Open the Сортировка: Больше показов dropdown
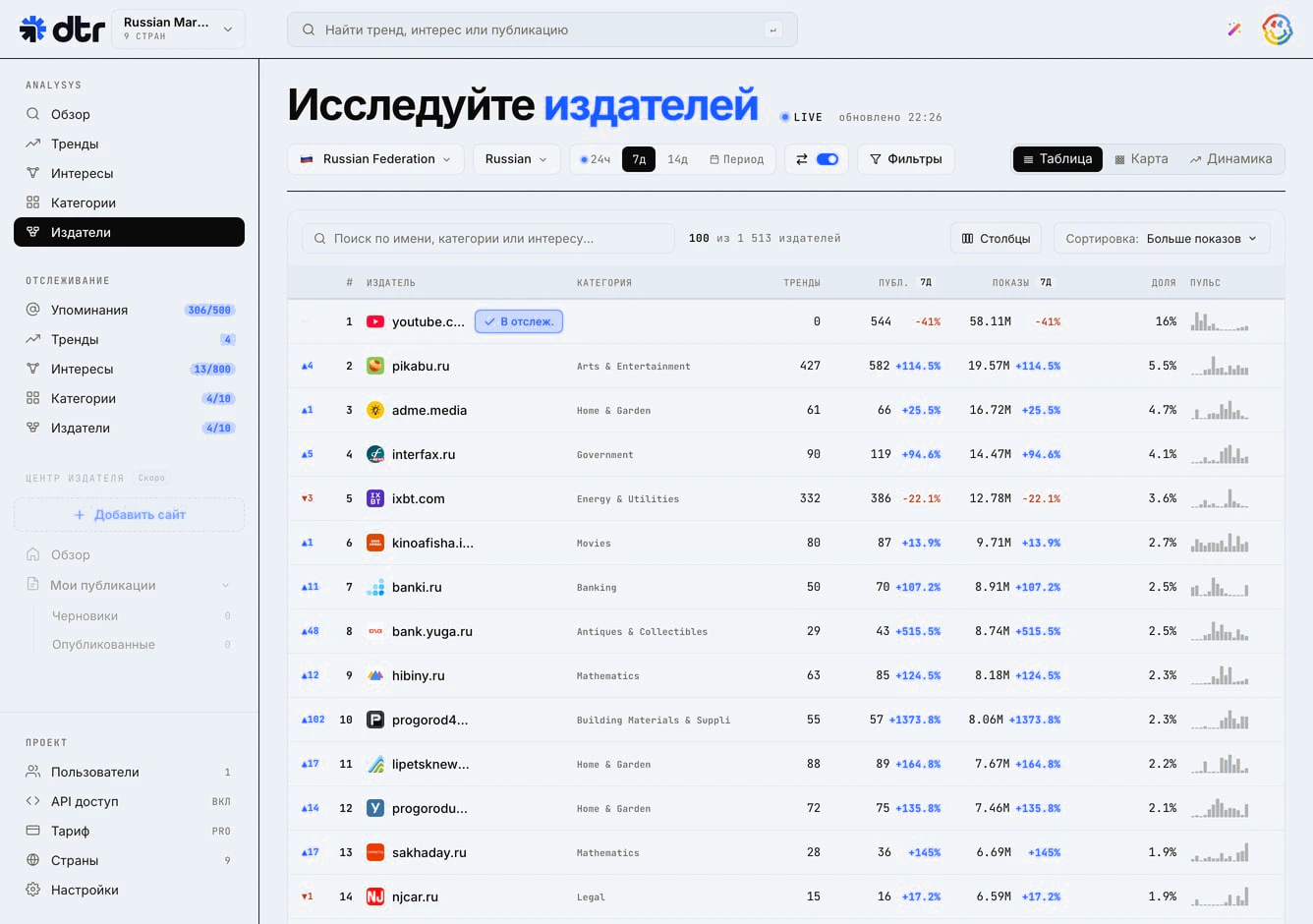This screenshot has width=1313, height=924. click(x=1162, y=238)
